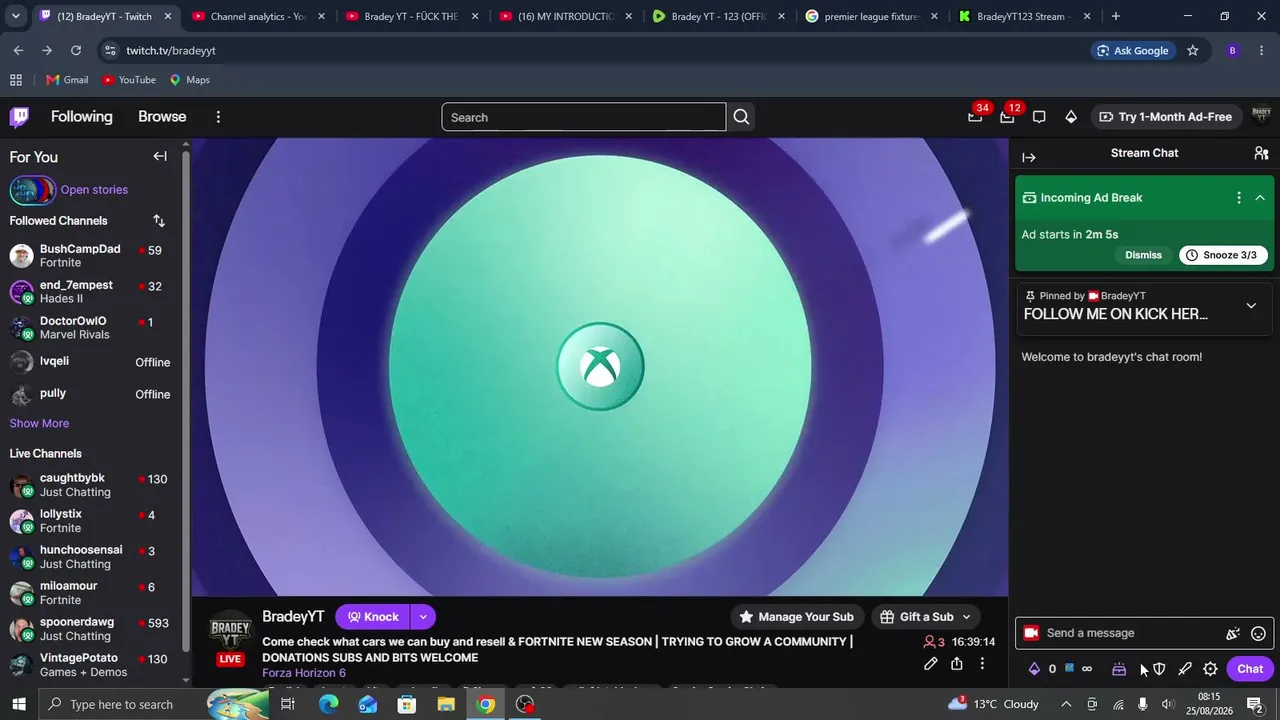Open BushCampDad channel in sidebar
Viewport: 1280px width, 720px height.
point(90,256)
